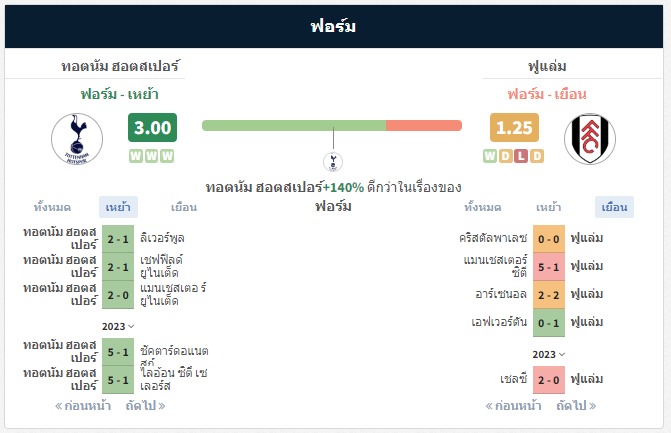
Task: Expand the 2023 dropdown under Tottenham matches
Action: [118, 326]
